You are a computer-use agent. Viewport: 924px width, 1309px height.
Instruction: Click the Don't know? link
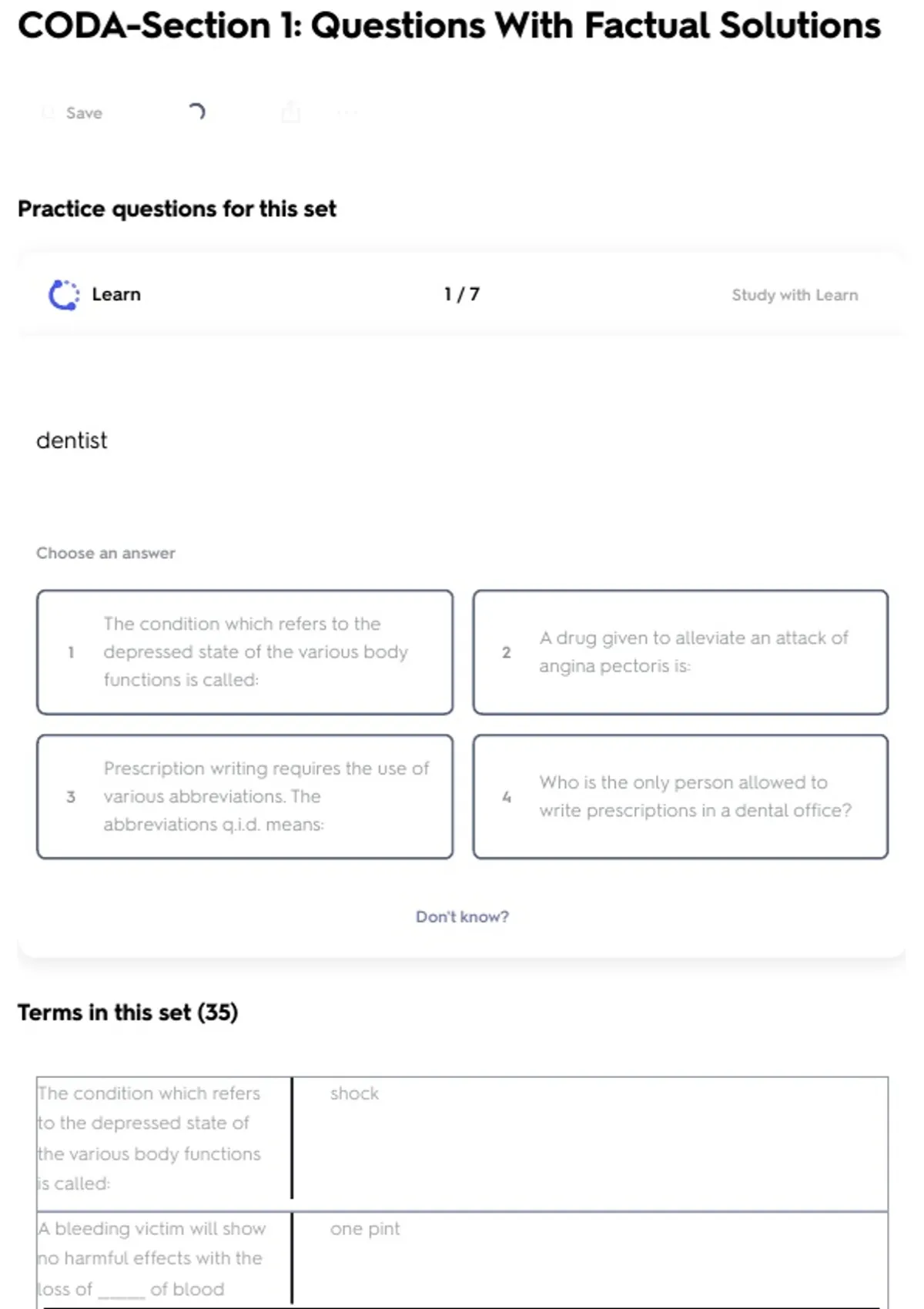click(462, 916)
